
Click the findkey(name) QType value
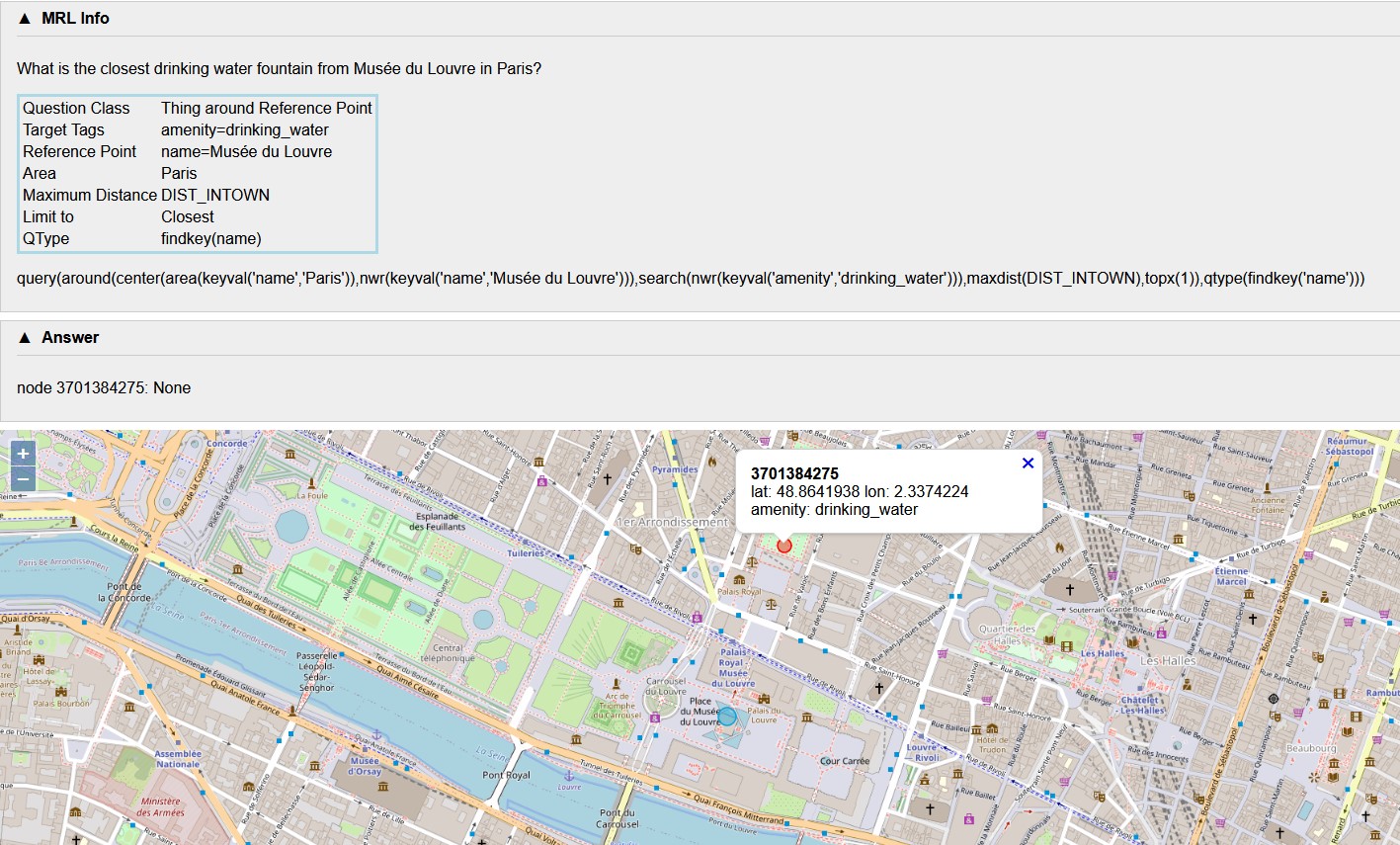[x=211, y=238]
